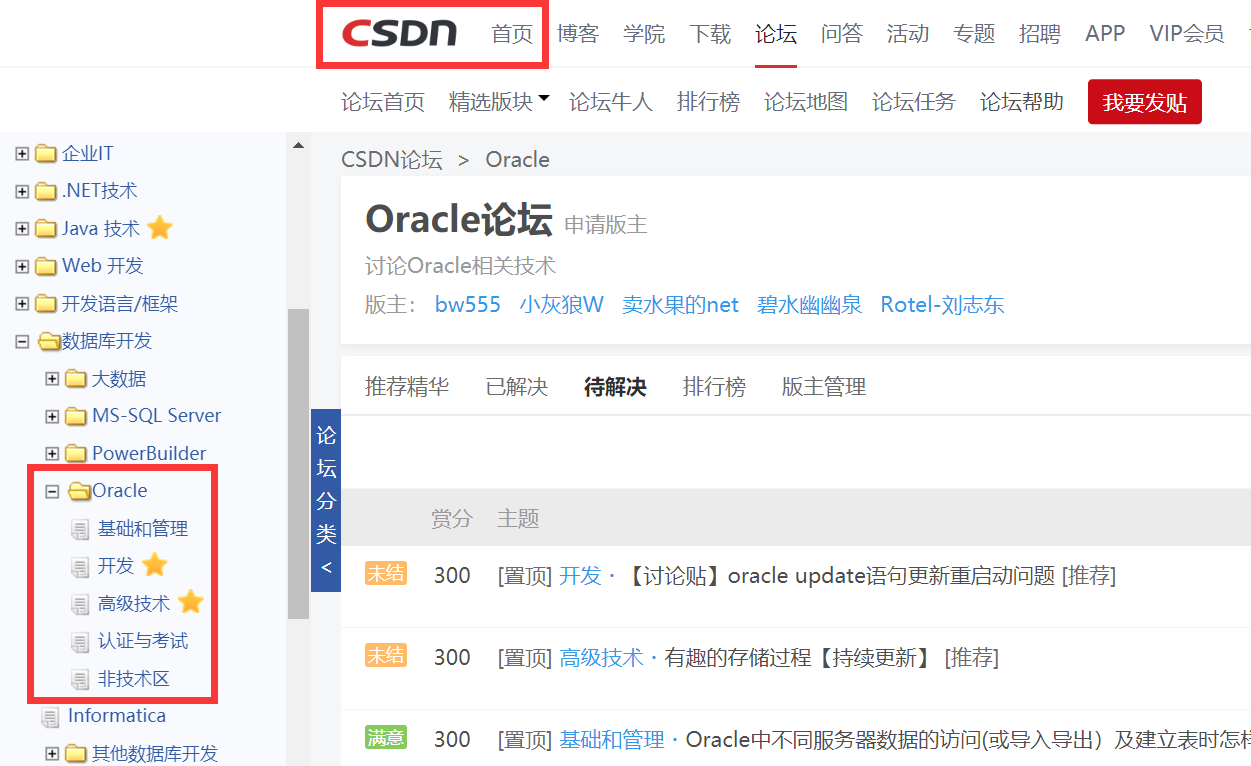1251x766 pixels.
Task: Select 认证与考试 in the Oracle tree
Action: coord(143,641)
